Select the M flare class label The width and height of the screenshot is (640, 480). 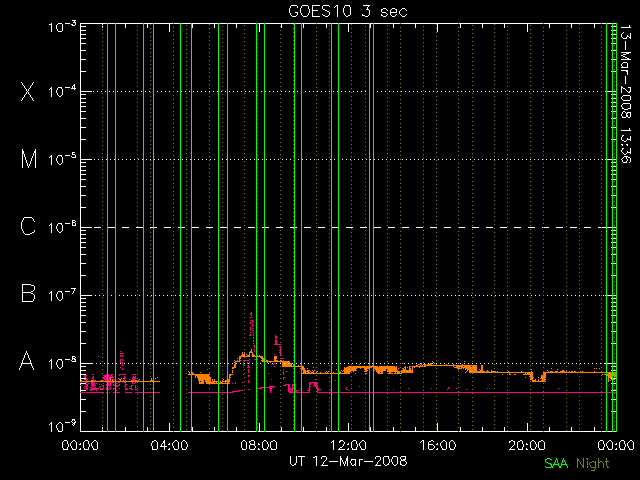click(x=28, y=159)
